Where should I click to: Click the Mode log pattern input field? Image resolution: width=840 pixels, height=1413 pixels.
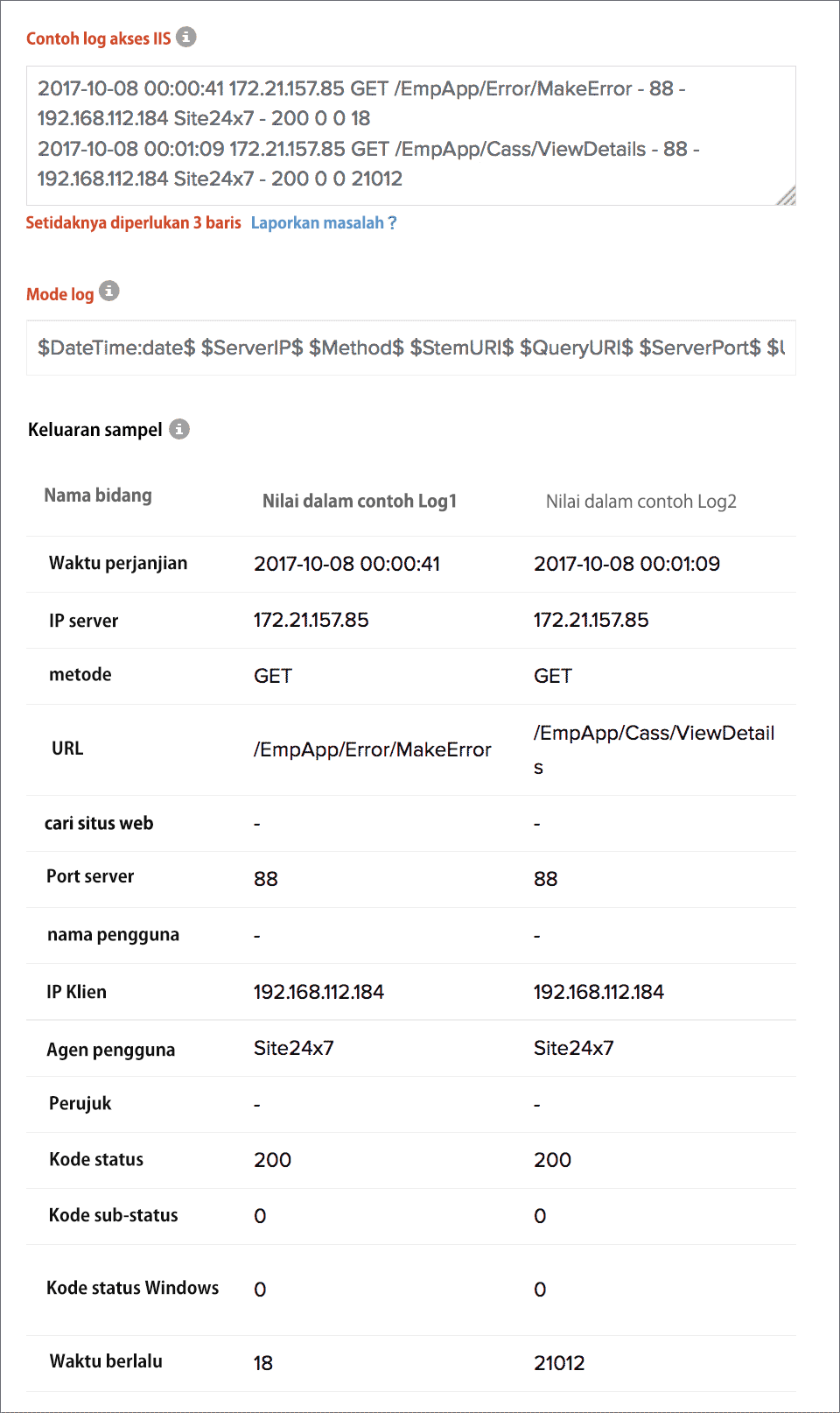coord(410,348)
